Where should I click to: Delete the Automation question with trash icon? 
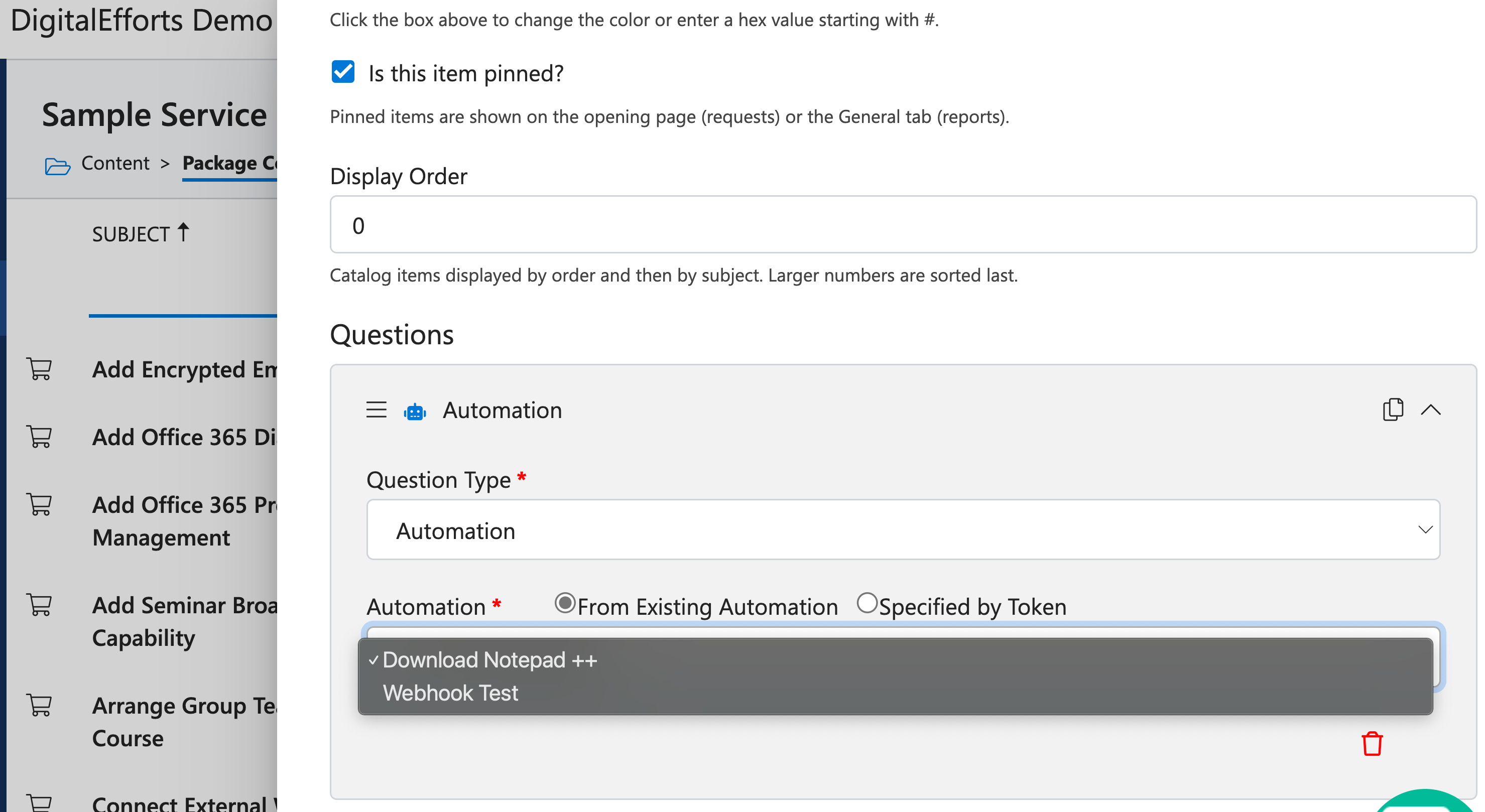pos(1372,743)
